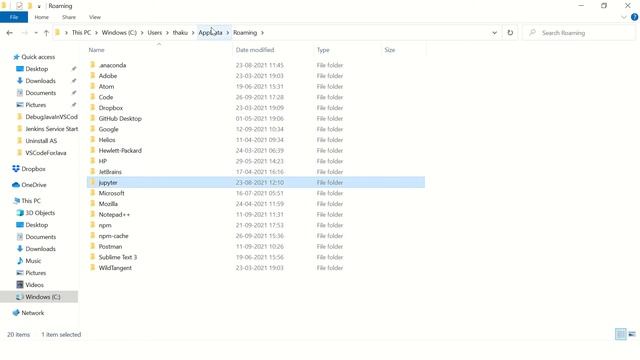The image size is (640, 360).
Task: Select the JetBrains folder
Action: [x=110, y=172]
